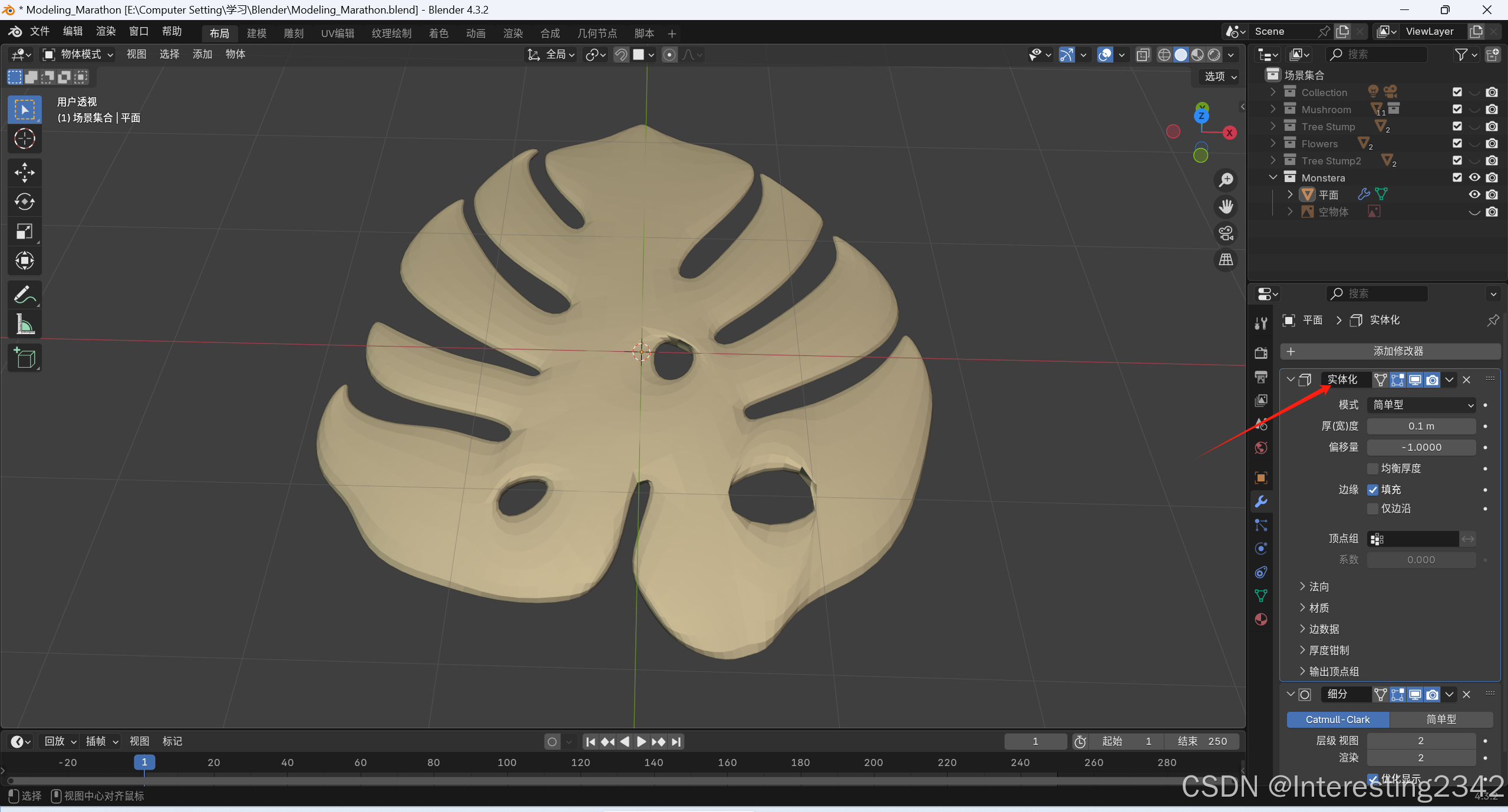This screenshot has height=812, width=1508.
Task: Uncheck the 填充 edge fill checkbox
Action: click(1373, 490)
